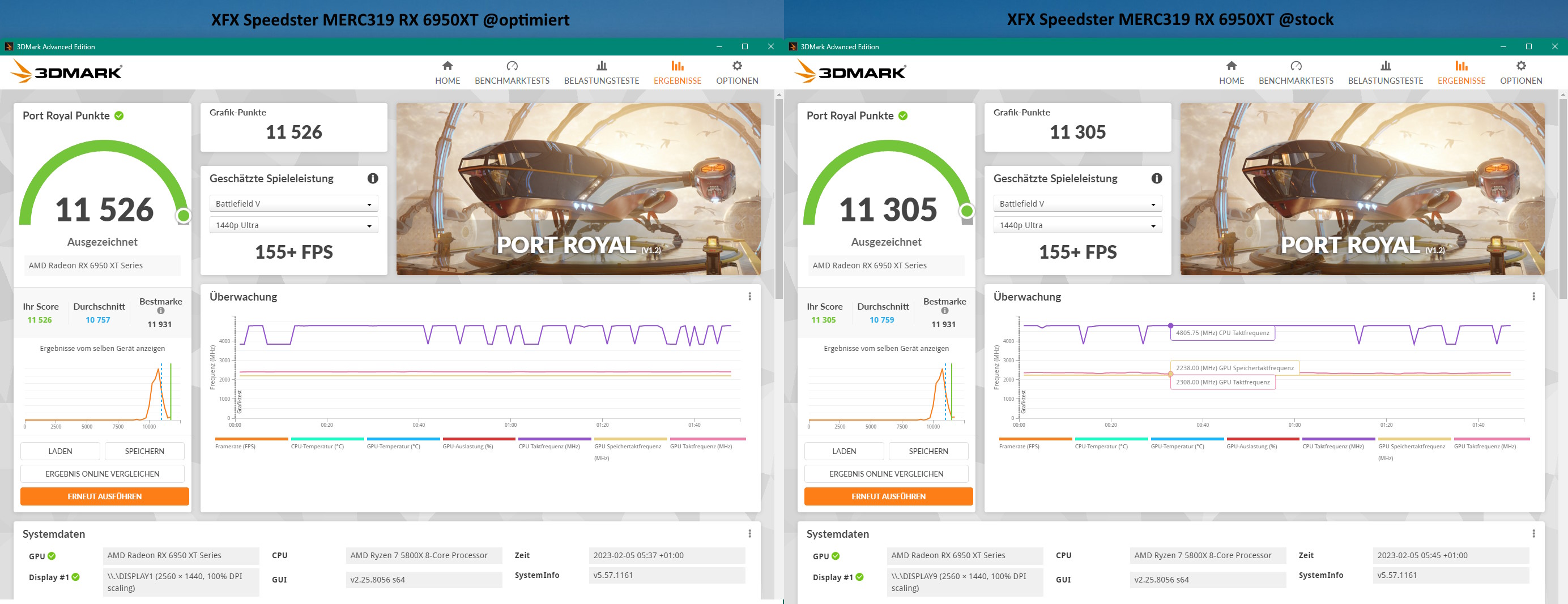Click vertical scrollbar of optimiert window

click(778, 199)
